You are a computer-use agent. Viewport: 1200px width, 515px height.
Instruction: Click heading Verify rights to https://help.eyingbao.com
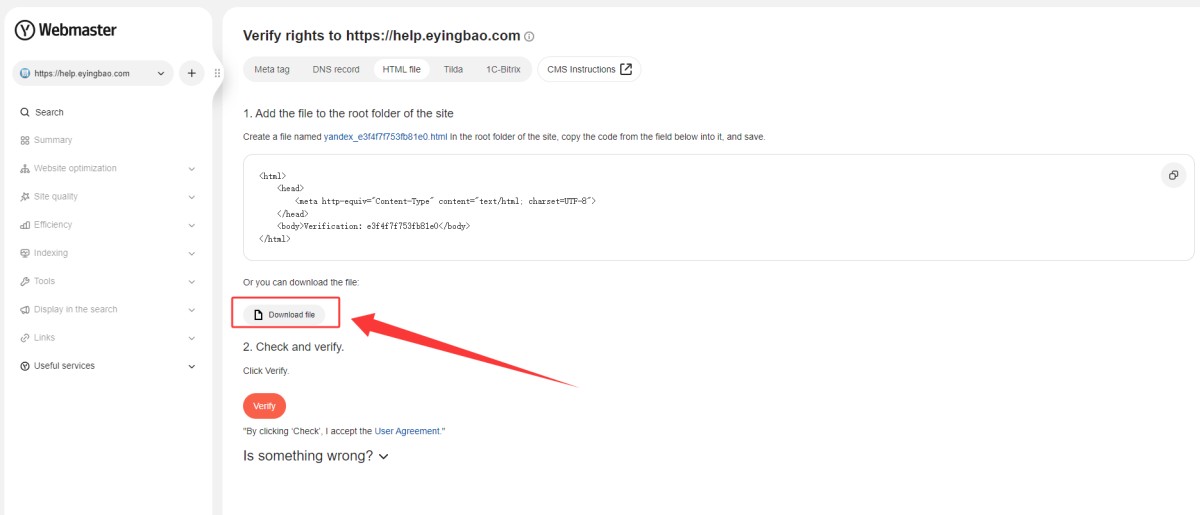pos(382,36)
